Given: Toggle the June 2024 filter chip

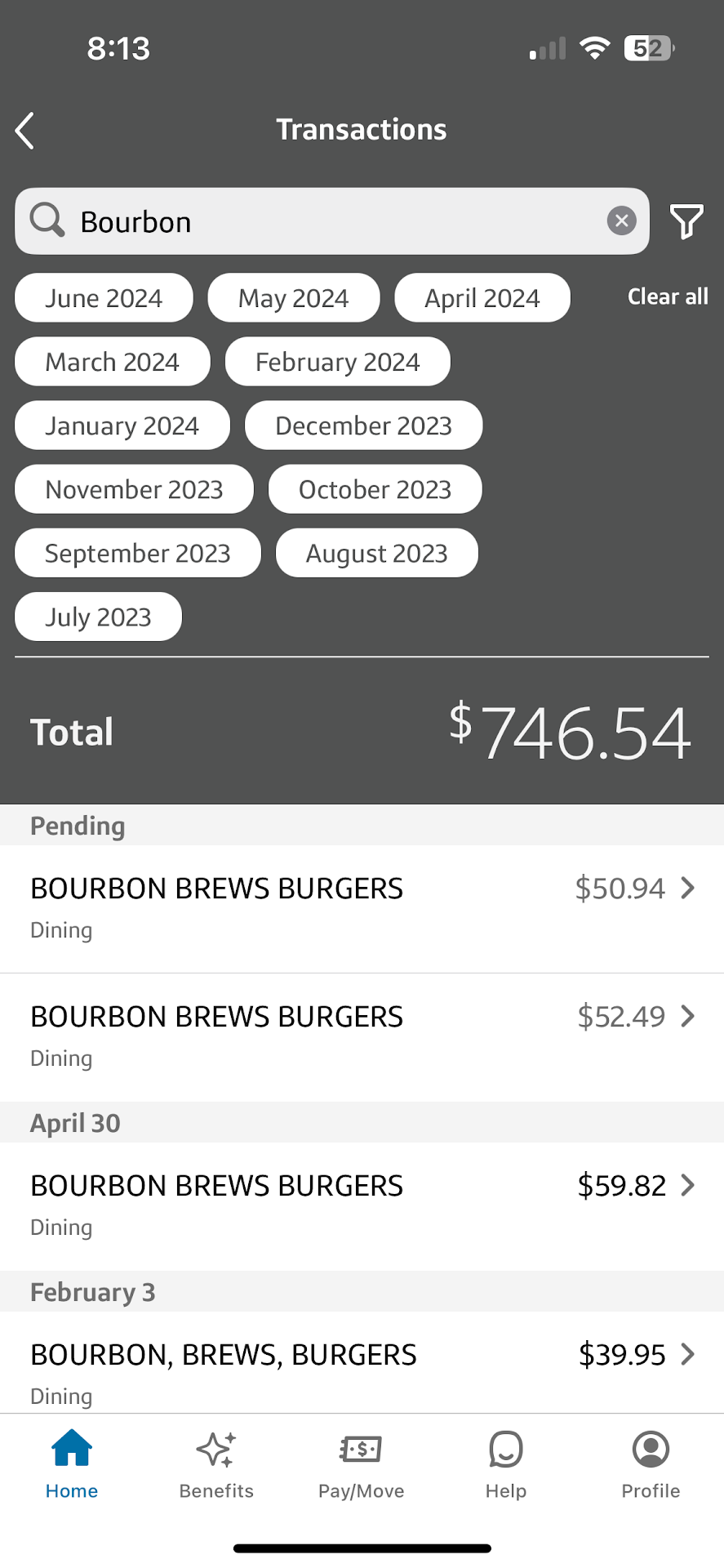Looking at the screenshot, I should [104, 298].
